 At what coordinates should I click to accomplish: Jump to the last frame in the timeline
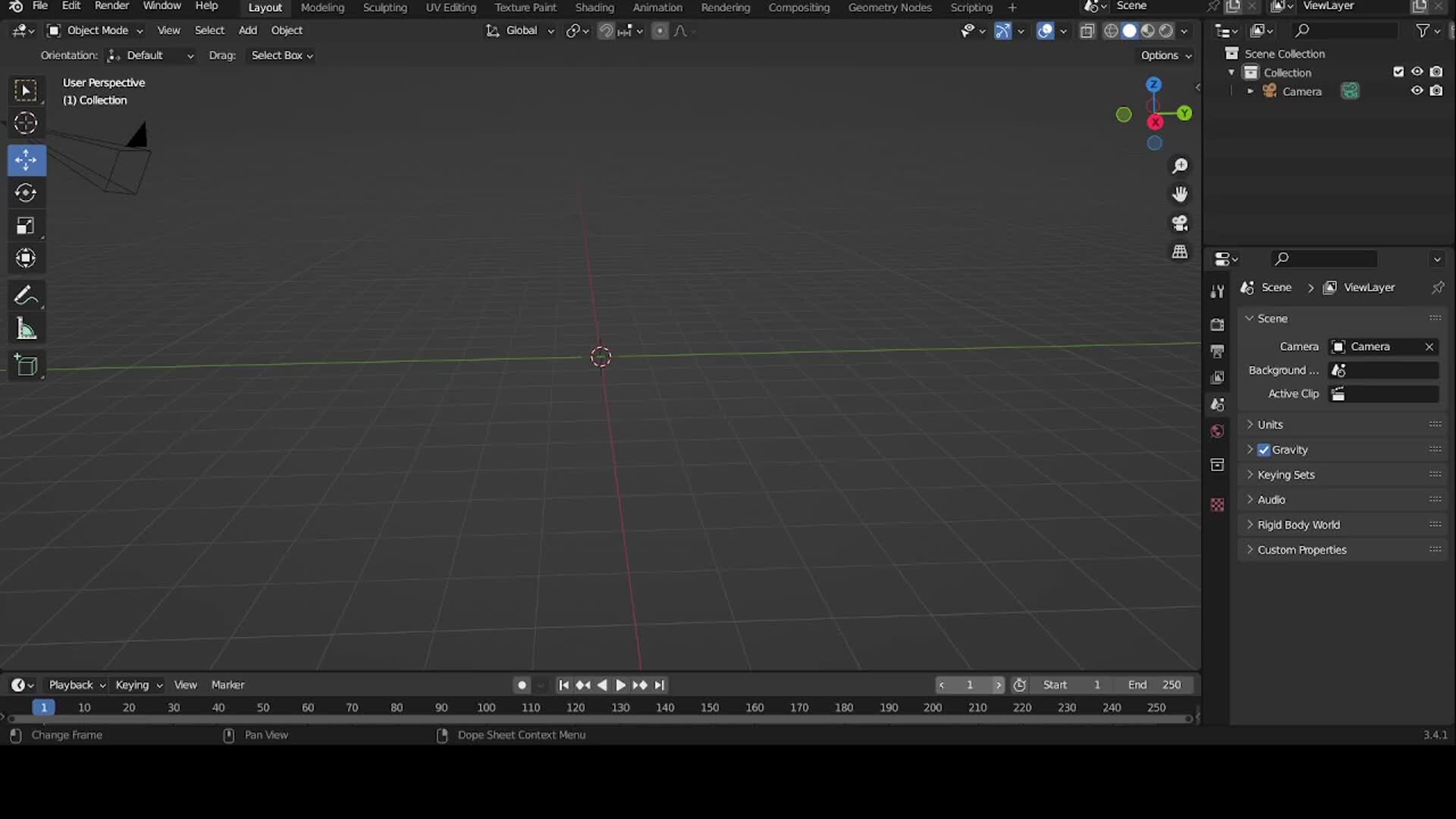pos(659,684)
